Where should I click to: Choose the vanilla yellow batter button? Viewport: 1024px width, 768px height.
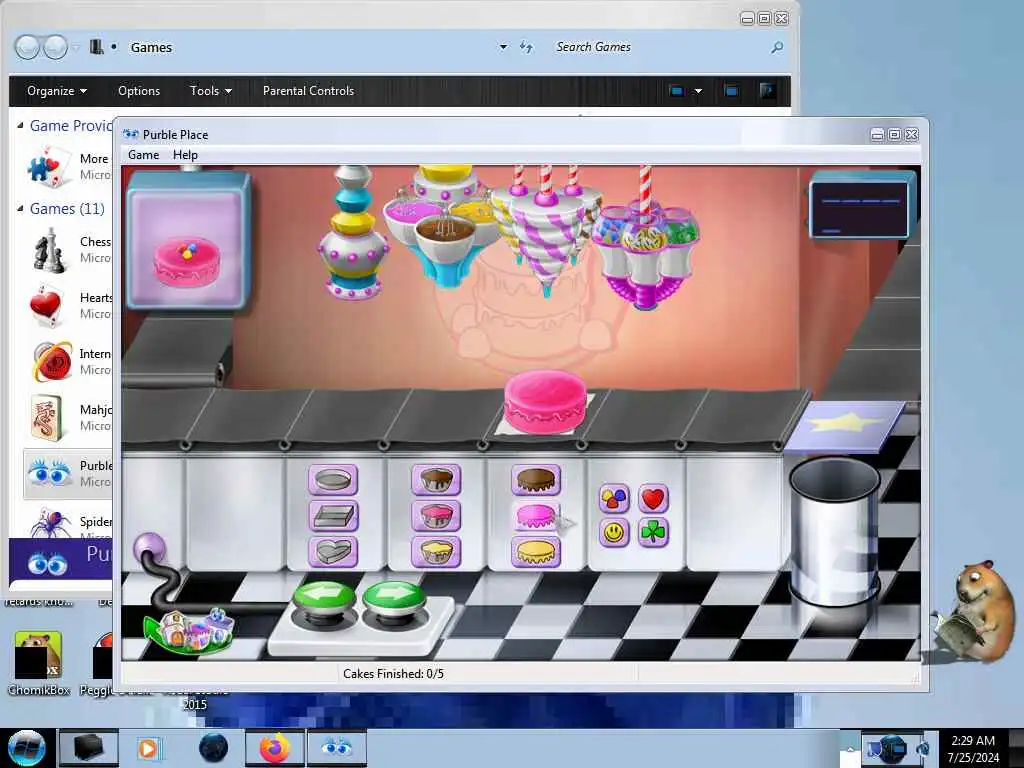click(436, 552)
